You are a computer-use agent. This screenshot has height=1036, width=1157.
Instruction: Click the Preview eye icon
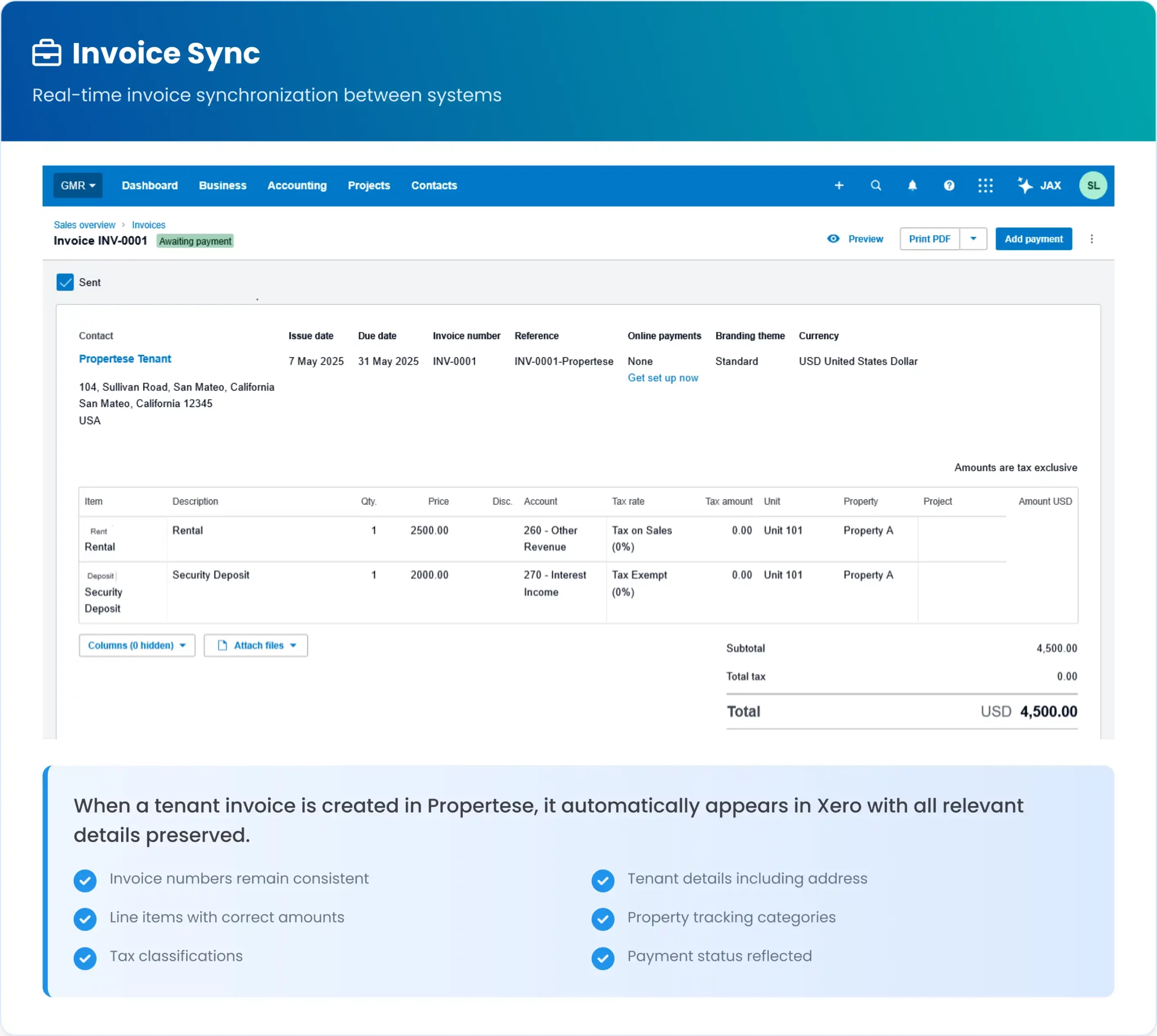pyautogui.click(x=832, y=239)
